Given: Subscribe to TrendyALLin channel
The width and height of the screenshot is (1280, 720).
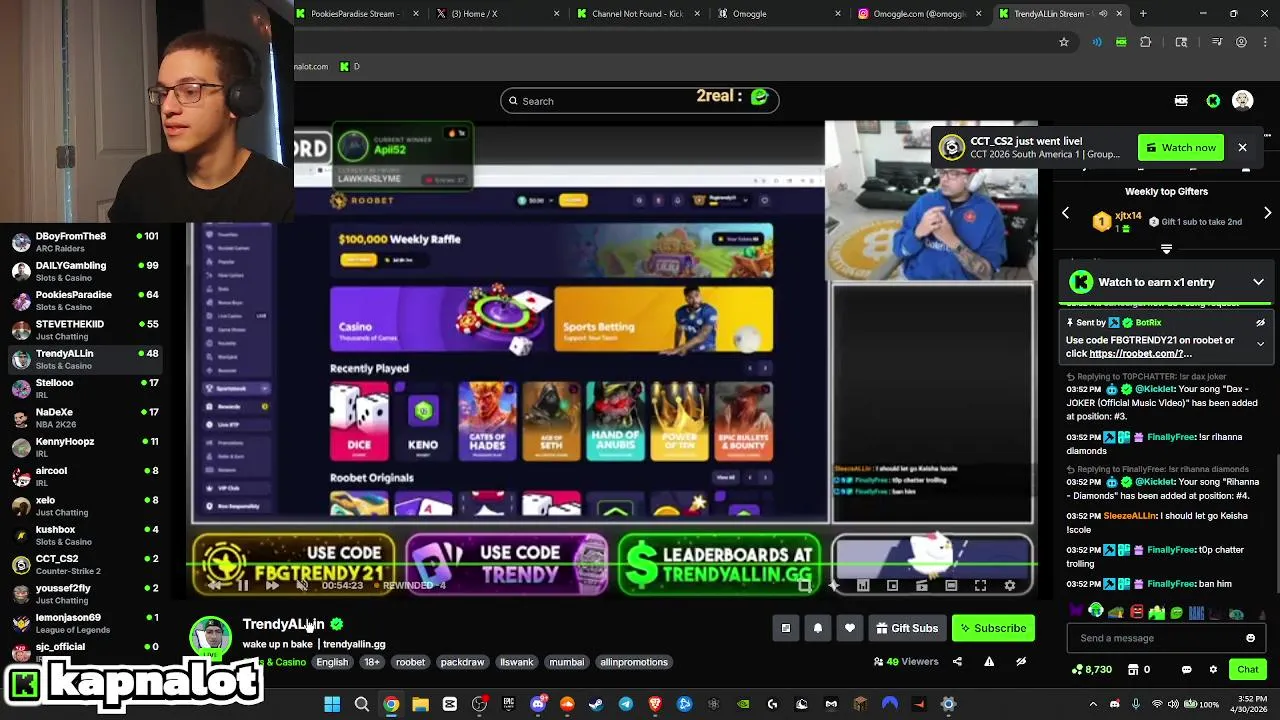Looking at the screenshot, I should (993, 628).
